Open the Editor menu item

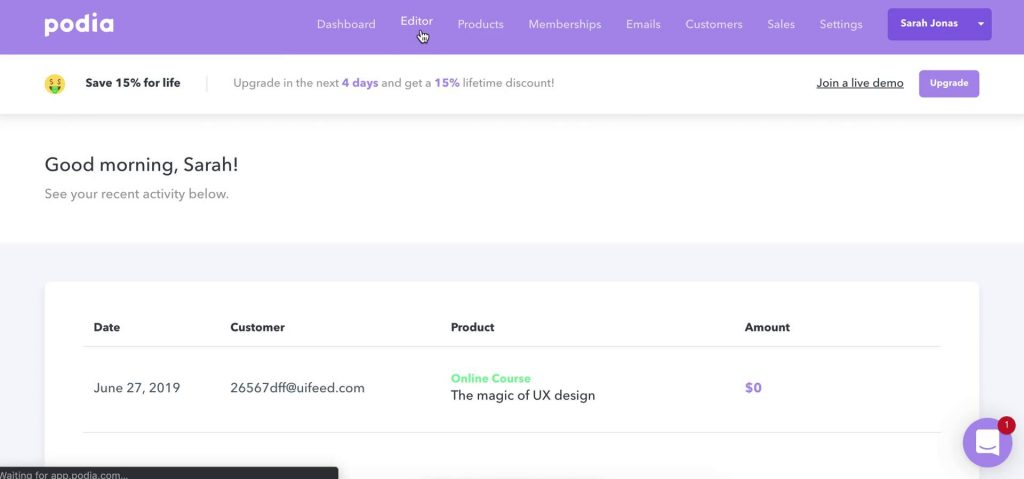[x=416, y=21]
